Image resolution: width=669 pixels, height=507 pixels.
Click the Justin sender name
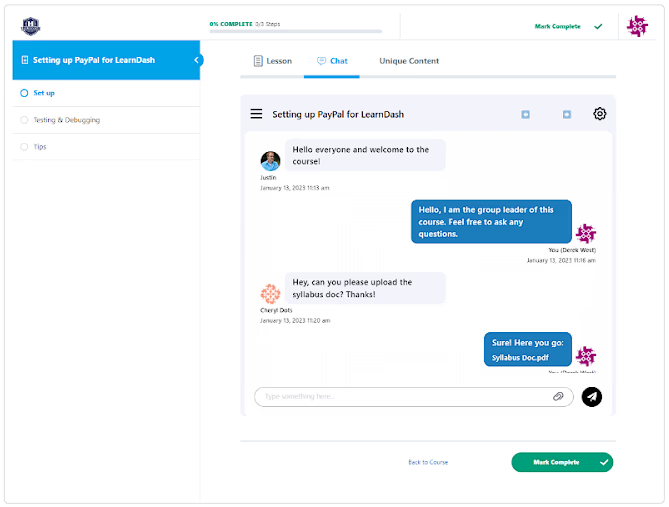point(268,178)
